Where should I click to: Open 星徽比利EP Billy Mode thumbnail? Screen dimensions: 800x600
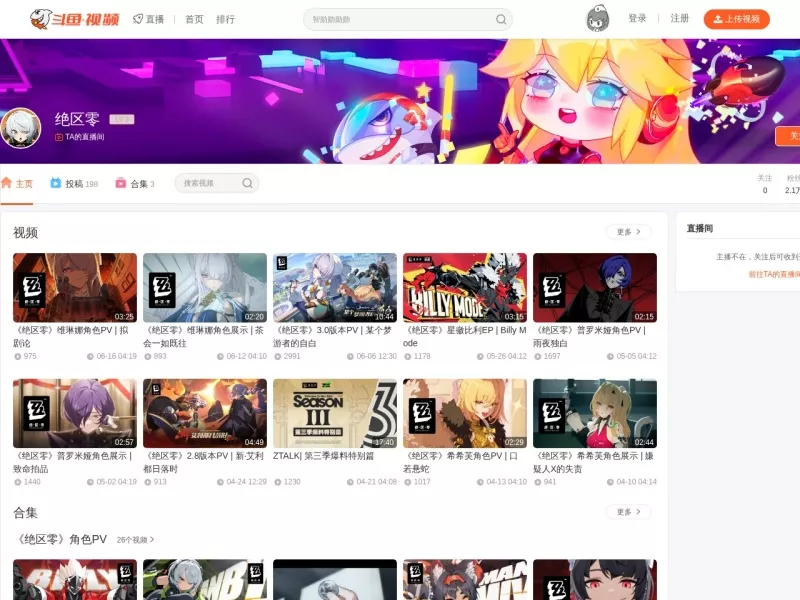pos(465,288)
